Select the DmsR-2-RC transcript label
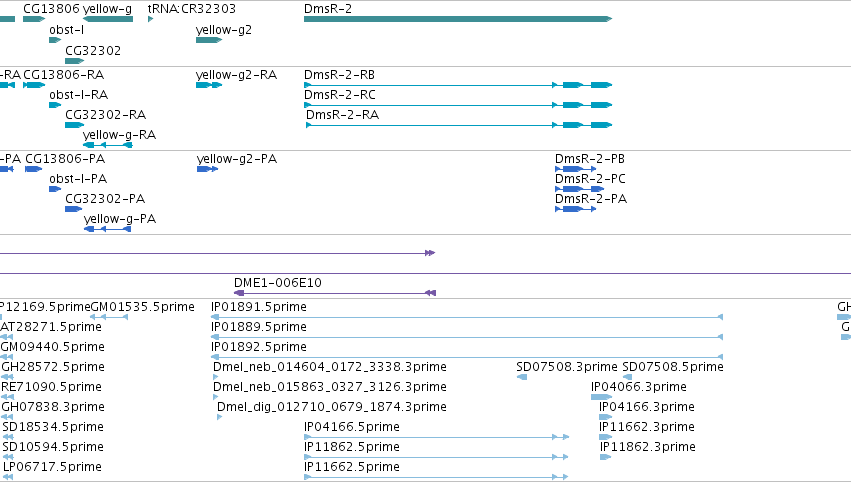The image size is (851, 482). [340, 94]
